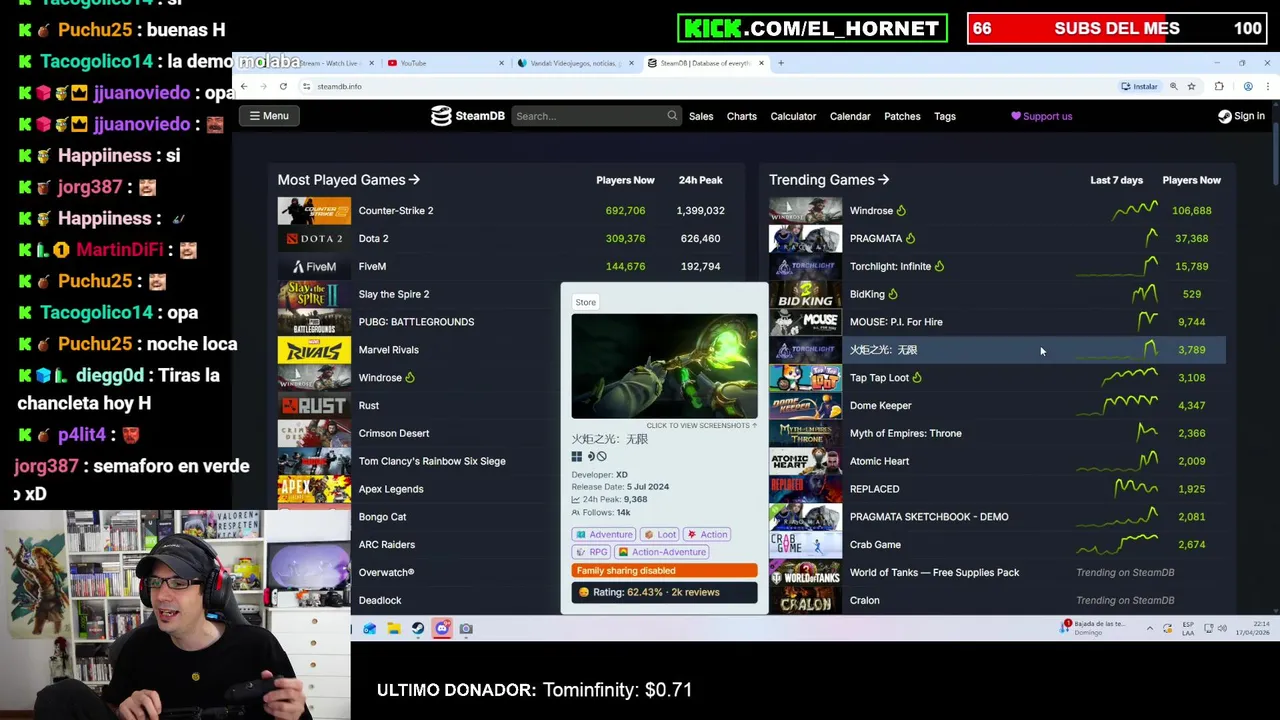Open the Marvel Rivals thumbnail

pyautogui.click(x=314, y=350)
